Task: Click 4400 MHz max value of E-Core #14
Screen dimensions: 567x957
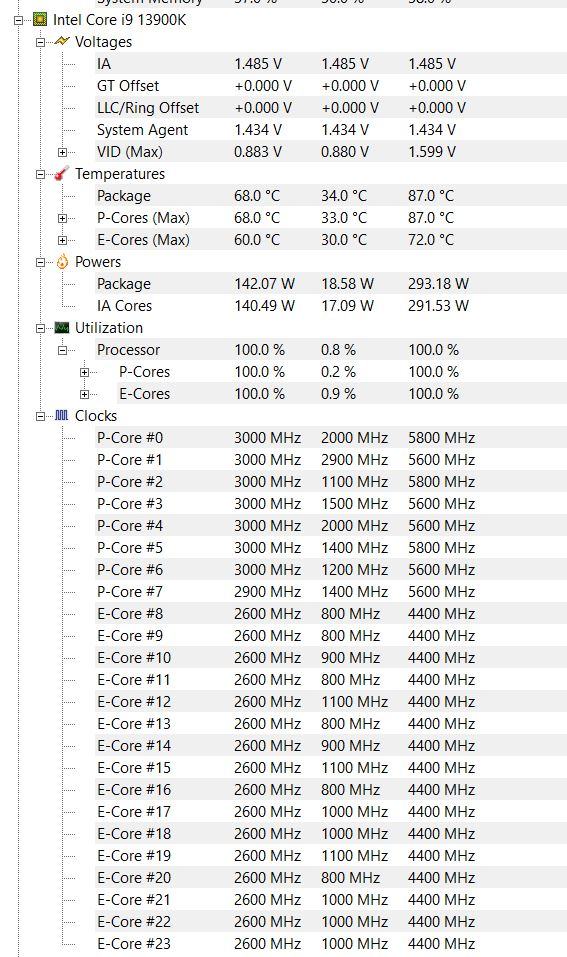Action: point(441,745)
